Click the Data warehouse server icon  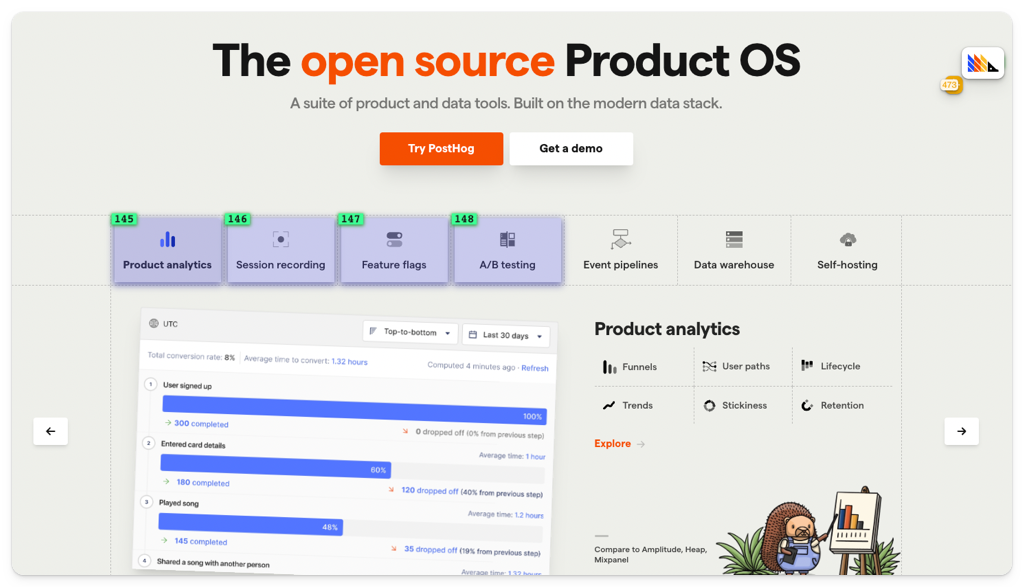[734, 240]
